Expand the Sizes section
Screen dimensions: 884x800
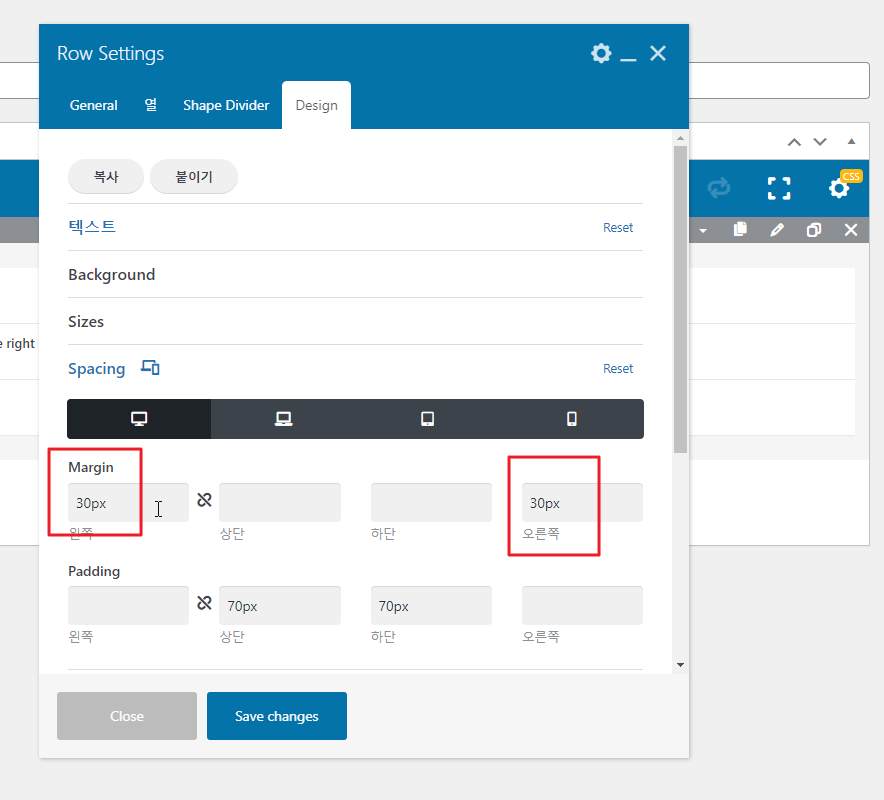[x=86, y=321]
